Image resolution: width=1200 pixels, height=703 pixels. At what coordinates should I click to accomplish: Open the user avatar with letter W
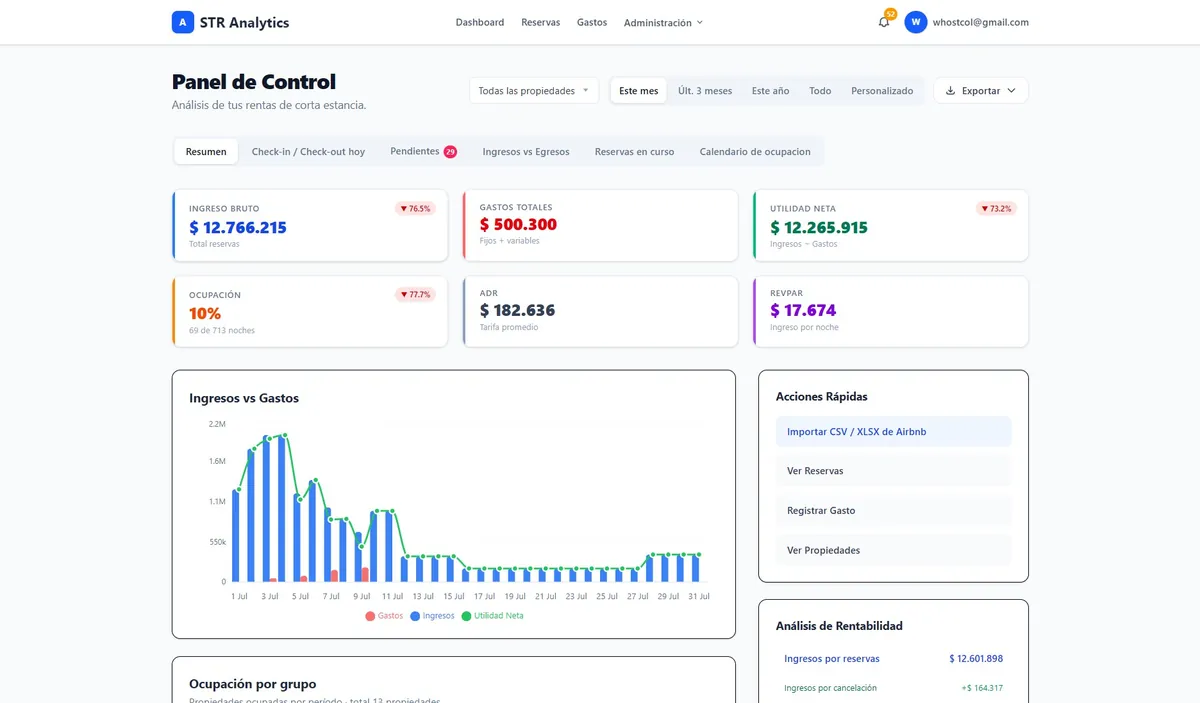pyautogui.click(x=915, y=22)
